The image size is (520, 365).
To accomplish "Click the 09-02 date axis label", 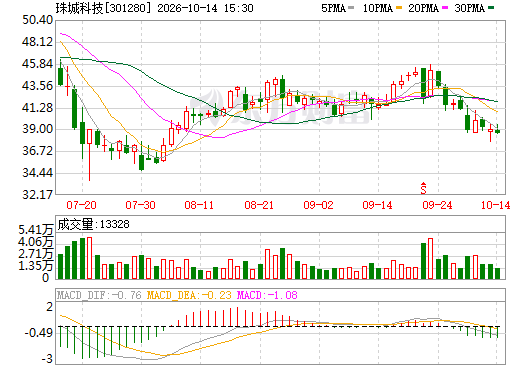I will tap(318, 205).
